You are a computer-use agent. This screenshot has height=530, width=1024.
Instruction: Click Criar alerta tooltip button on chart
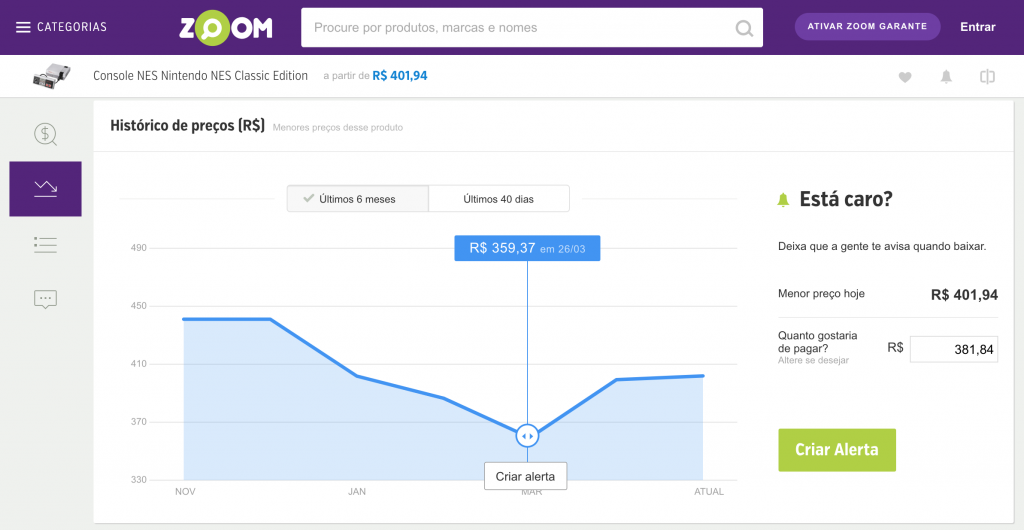[x=526, y=476]
